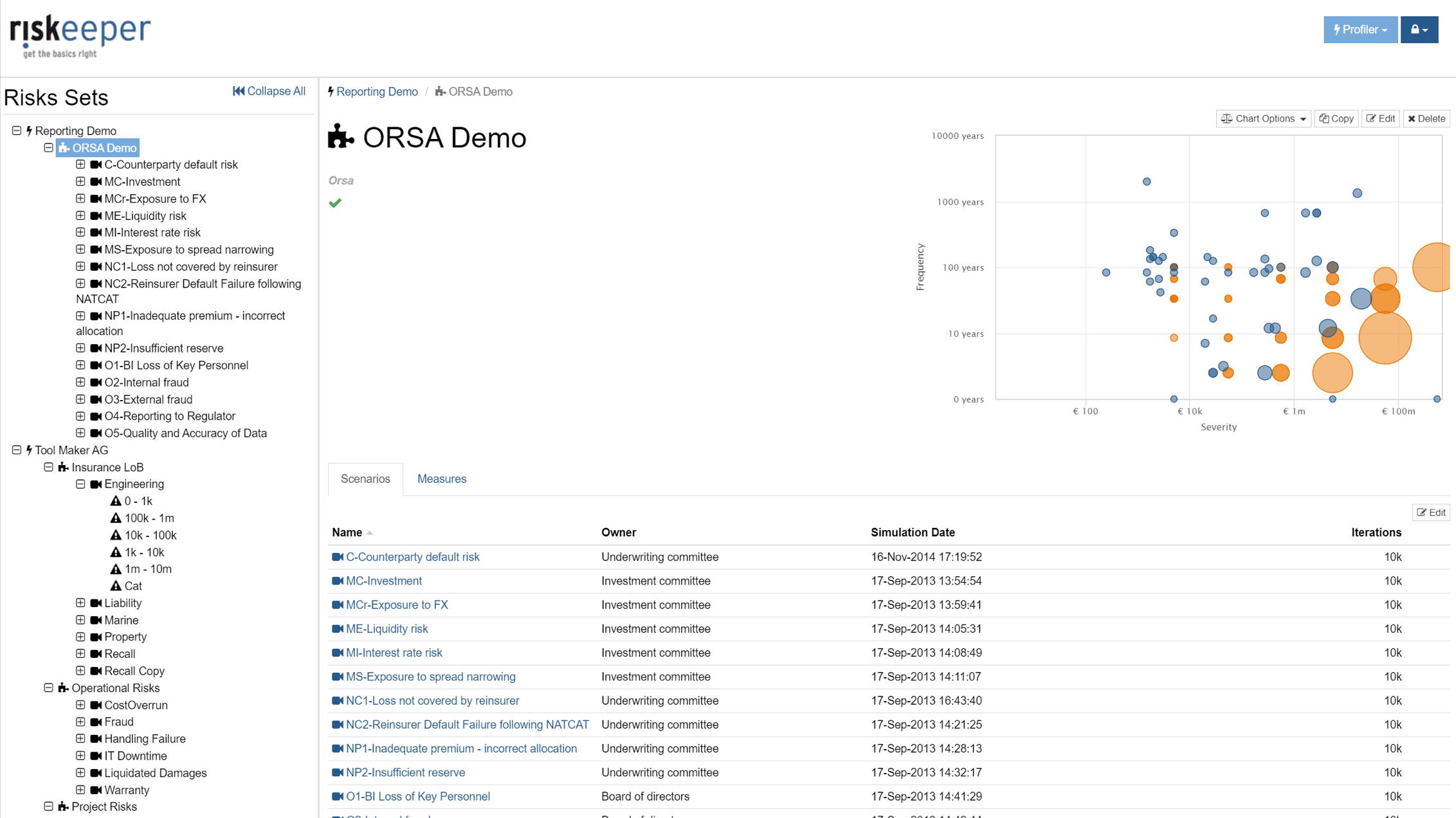Expand the O2-Internal fraud tree node
Image resolution: width=1456 pixels, height=818 pixels.
tap(80, 382)
